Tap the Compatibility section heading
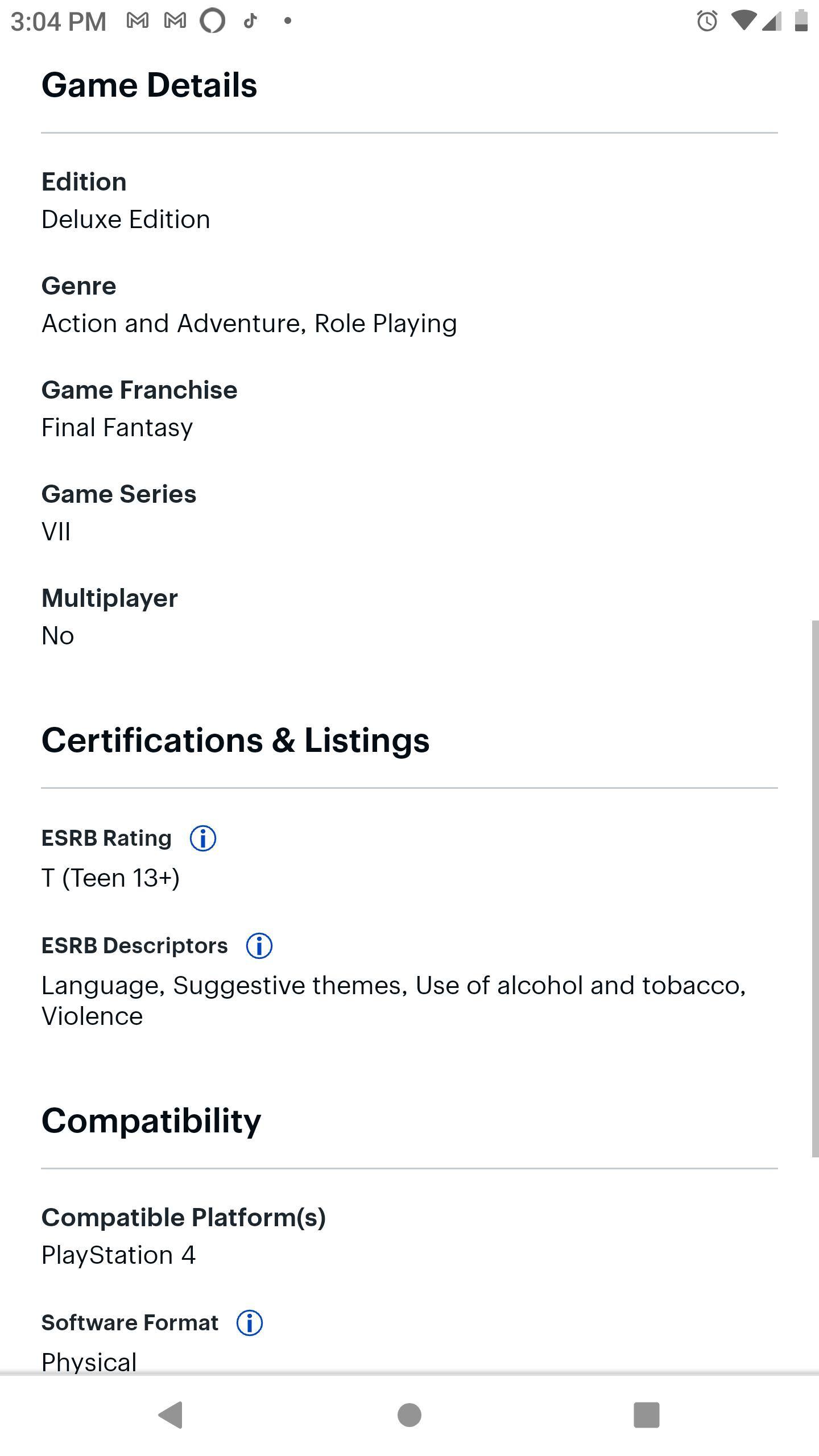Screen dimensions: 819x1456 (151, 1121)
